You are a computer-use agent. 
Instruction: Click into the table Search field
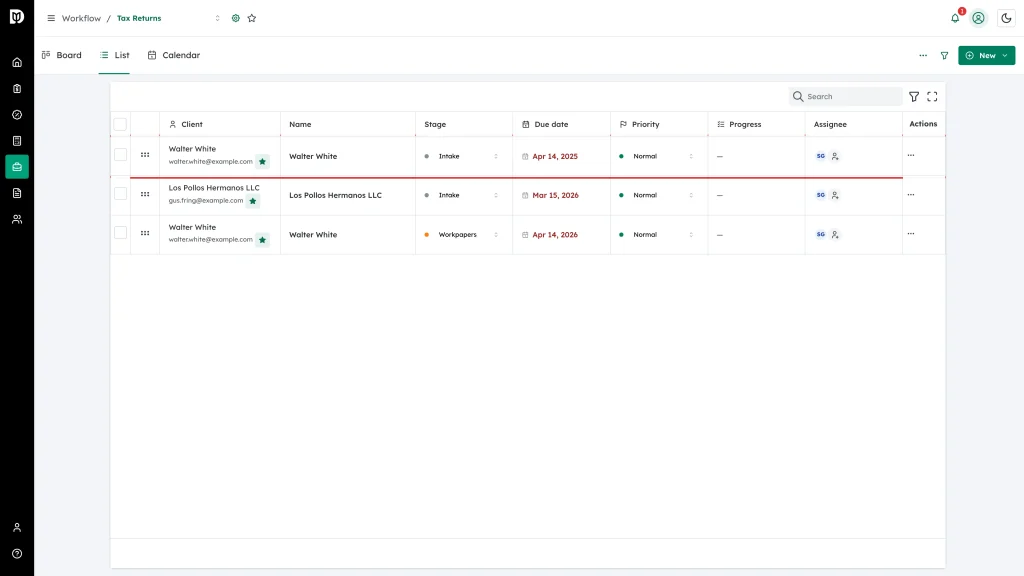(x=846, y=97)
